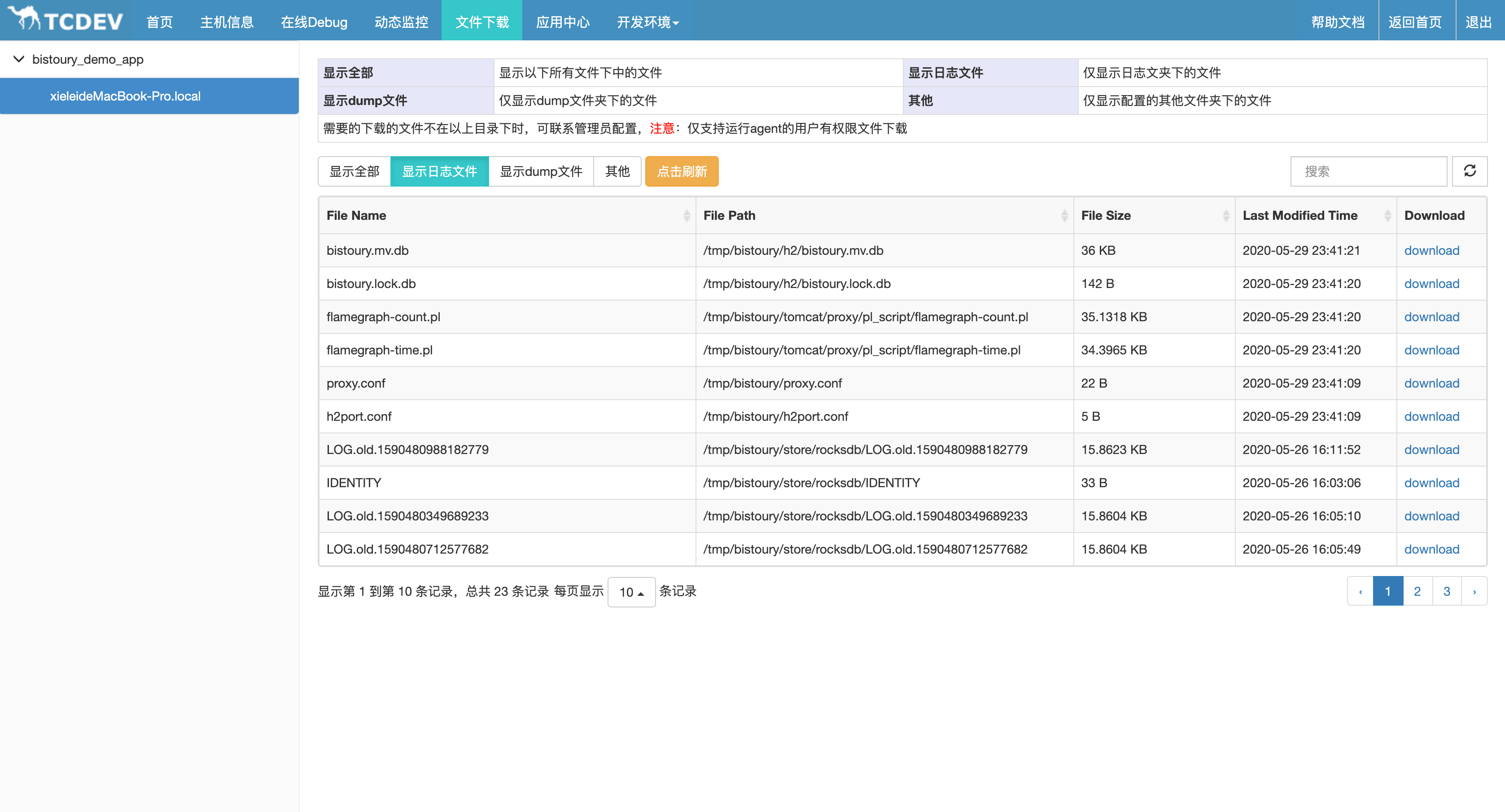Switch to 显示dump文件 file filter
This screenshot has width=1505, height=812.
click(x=541, y=171)
